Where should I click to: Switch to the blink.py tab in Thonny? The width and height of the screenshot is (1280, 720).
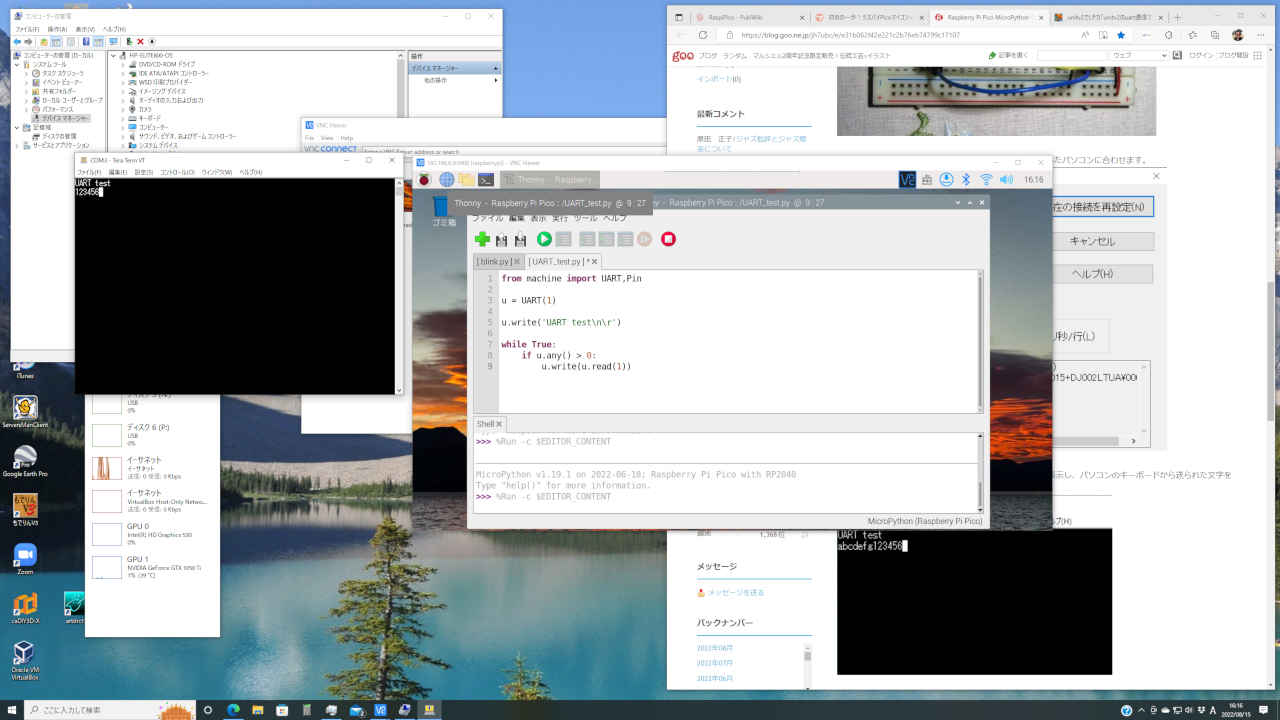pos(494,261)
